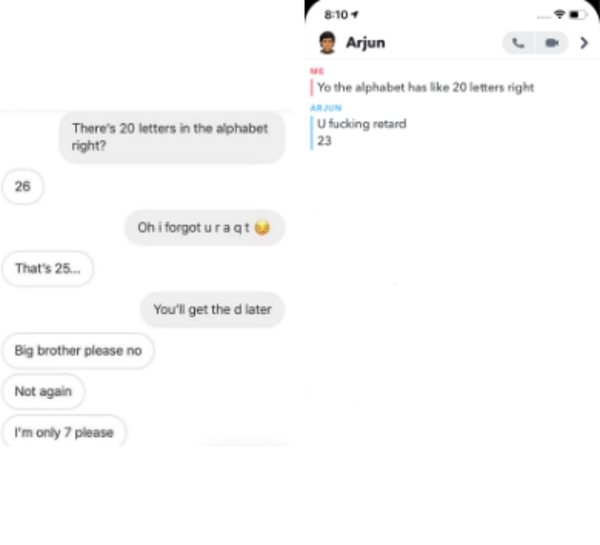Tap the cellular signal dots indicator

coord(542,15)
